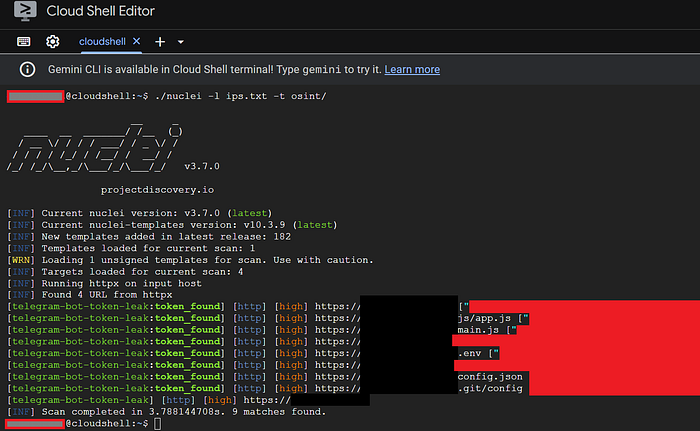Click the line 'Current nuclei-templates version: v10.3.9'
Screen dimensions: 700x431
click(x=172, y=225)
